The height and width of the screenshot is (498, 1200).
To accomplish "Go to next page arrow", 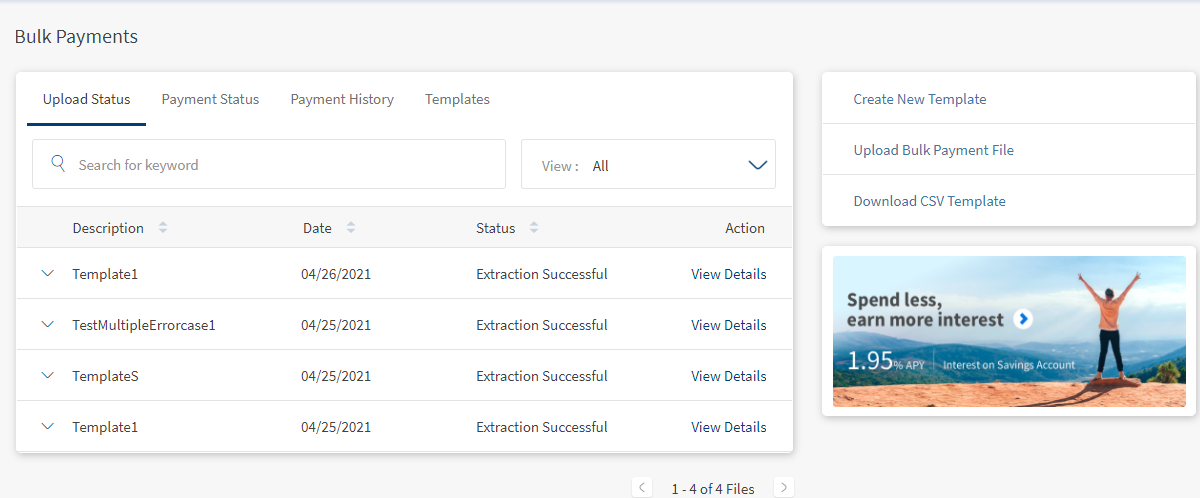I will pos(784,488).
